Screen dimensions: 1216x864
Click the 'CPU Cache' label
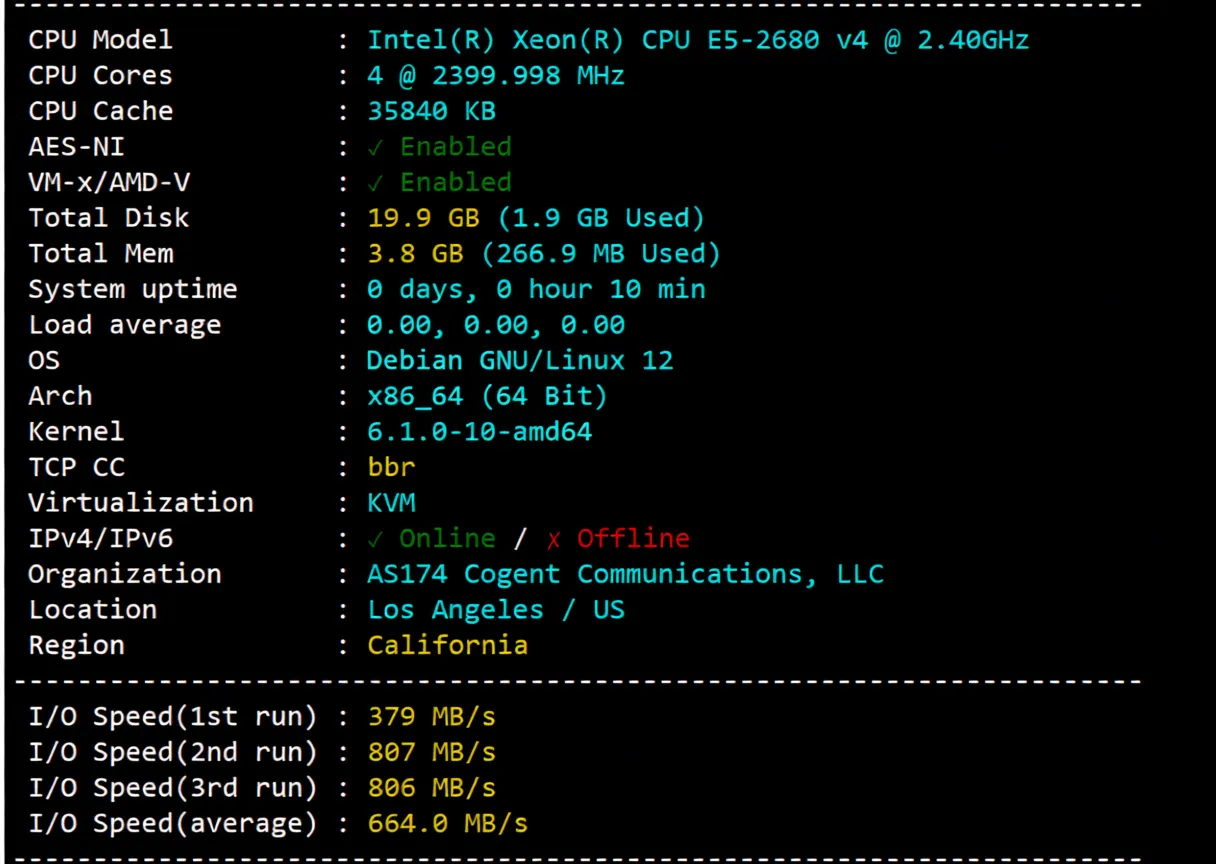100,111
